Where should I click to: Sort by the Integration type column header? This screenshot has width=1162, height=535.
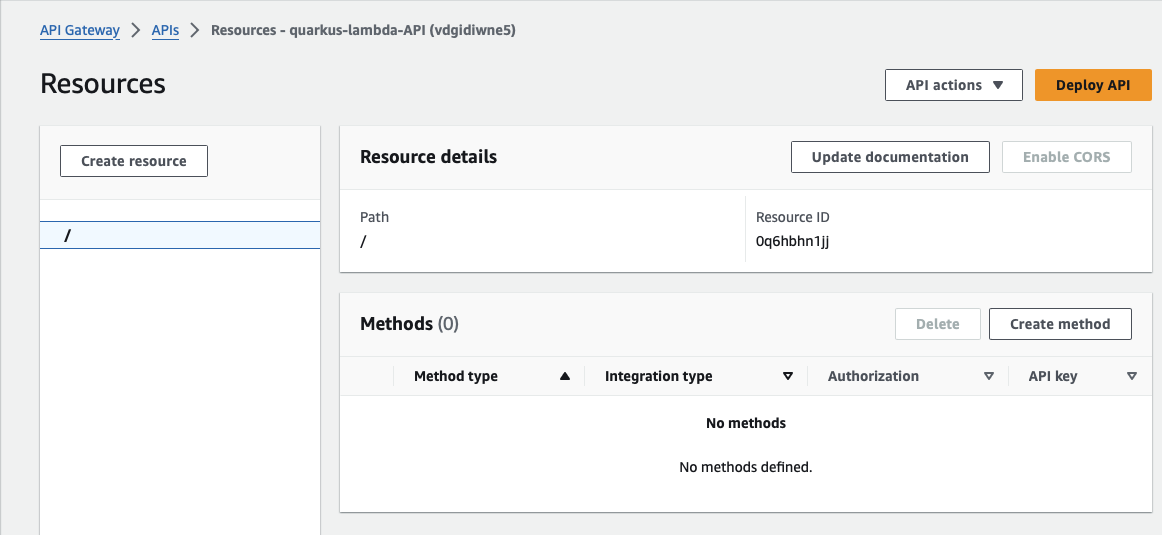click(x=658, y=376)
